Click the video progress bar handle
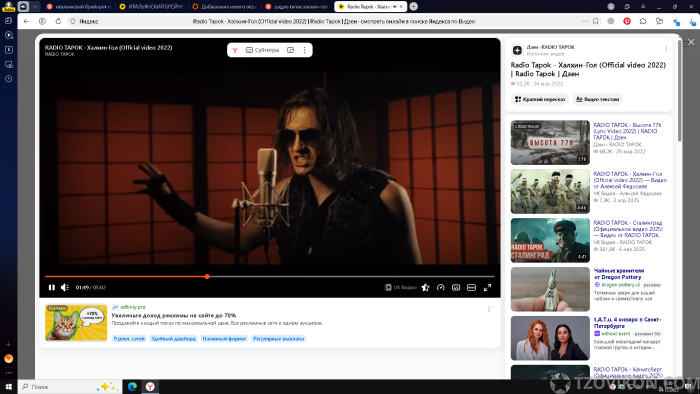This screenshot has height=394, width=700. 207,277
